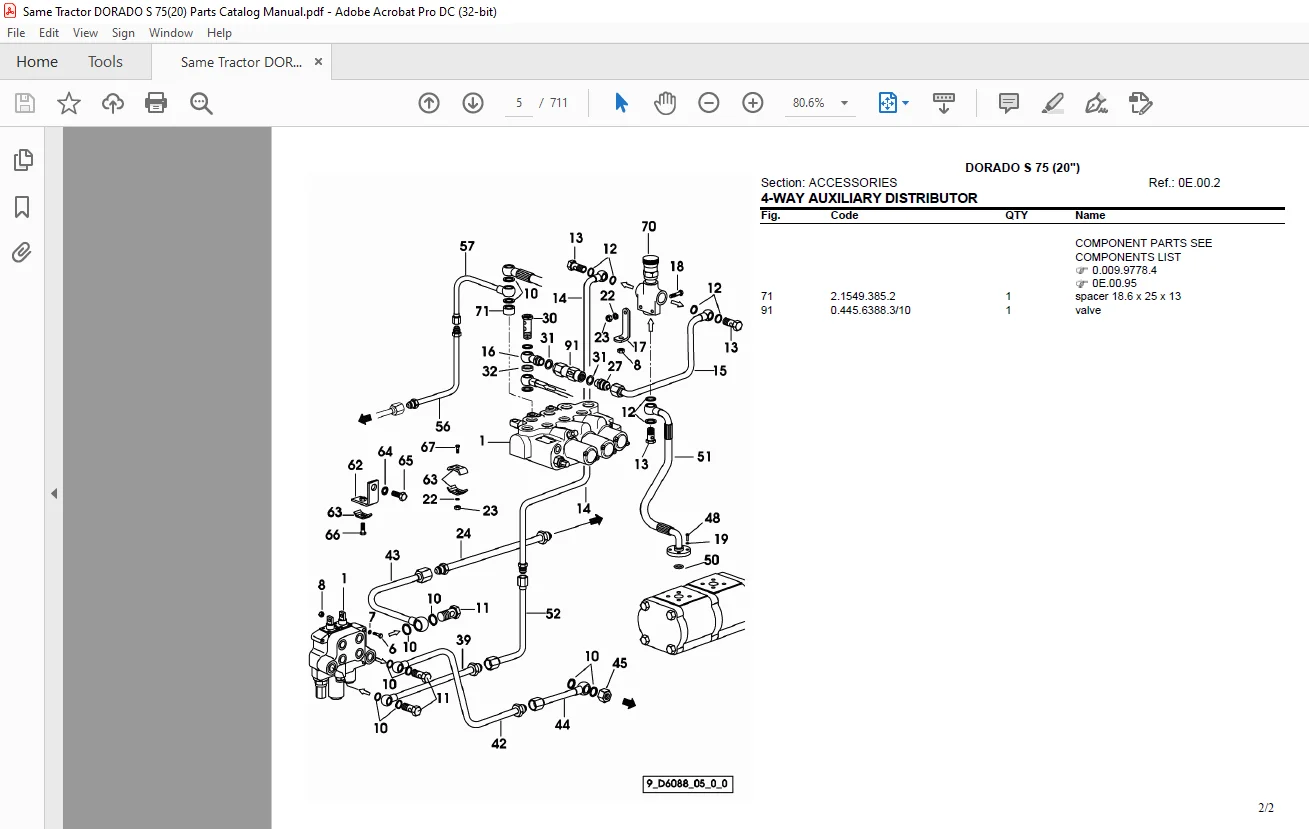Click part code '0.445.6388.3/10'
This screenshot has height=829, width=1309.
pyautogui.click(x=870, y=310)
